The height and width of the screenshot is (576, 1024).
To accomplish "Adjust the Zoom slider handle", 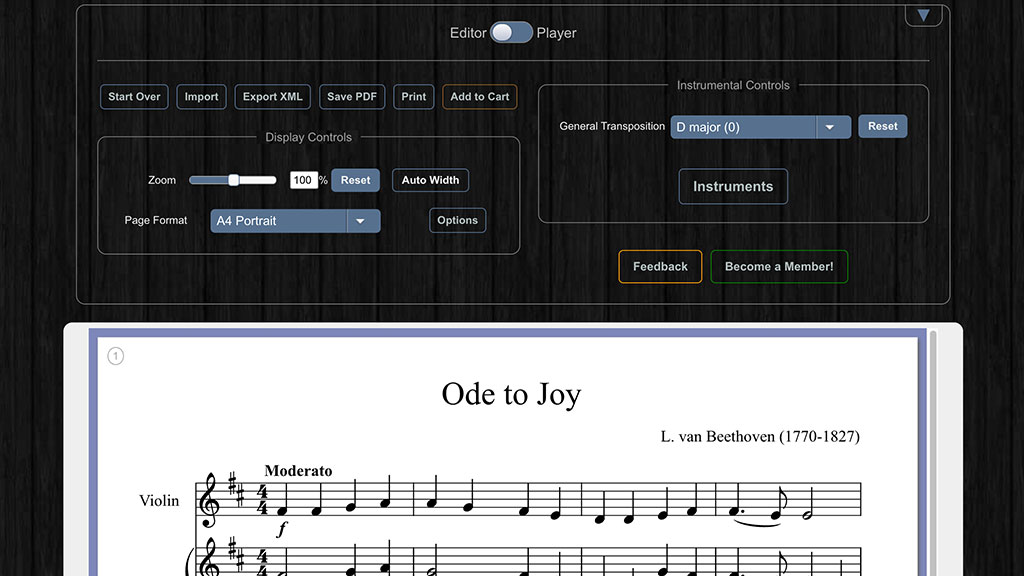I will click(233, 180).
